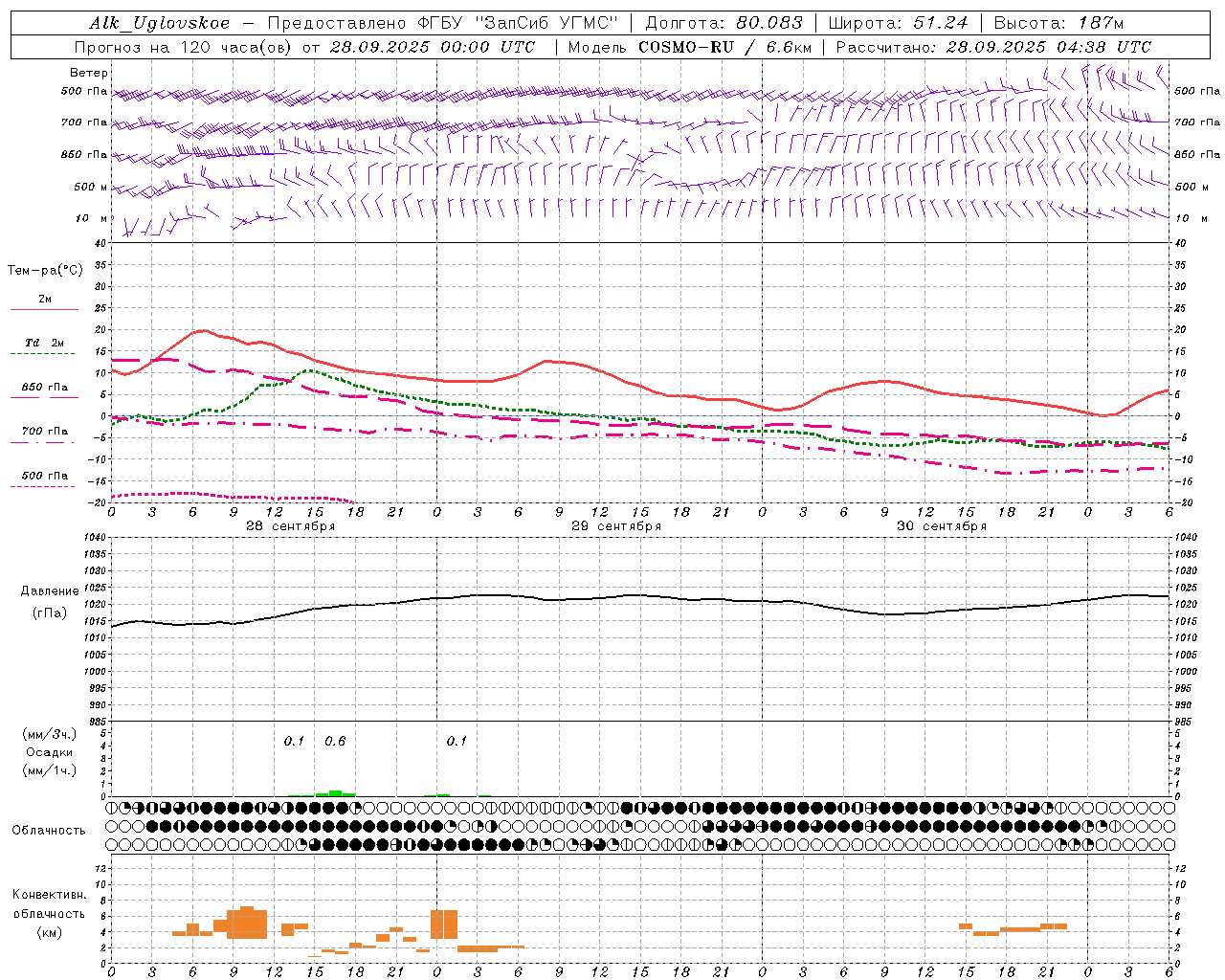
Task: Click the Облачность cloud cover label
Action: coord(49,830)
